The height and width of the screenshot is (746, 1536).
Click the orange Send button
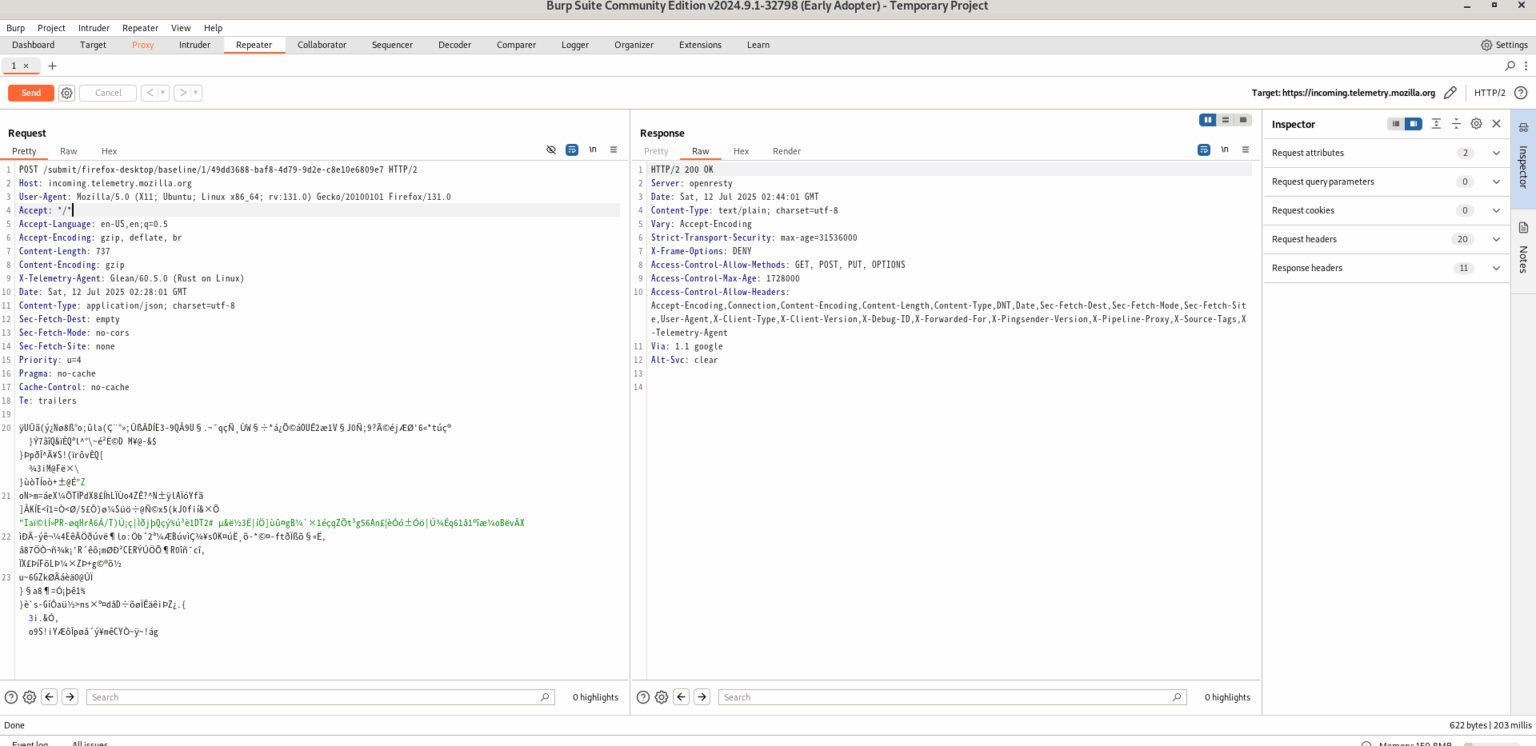(31, 93)
